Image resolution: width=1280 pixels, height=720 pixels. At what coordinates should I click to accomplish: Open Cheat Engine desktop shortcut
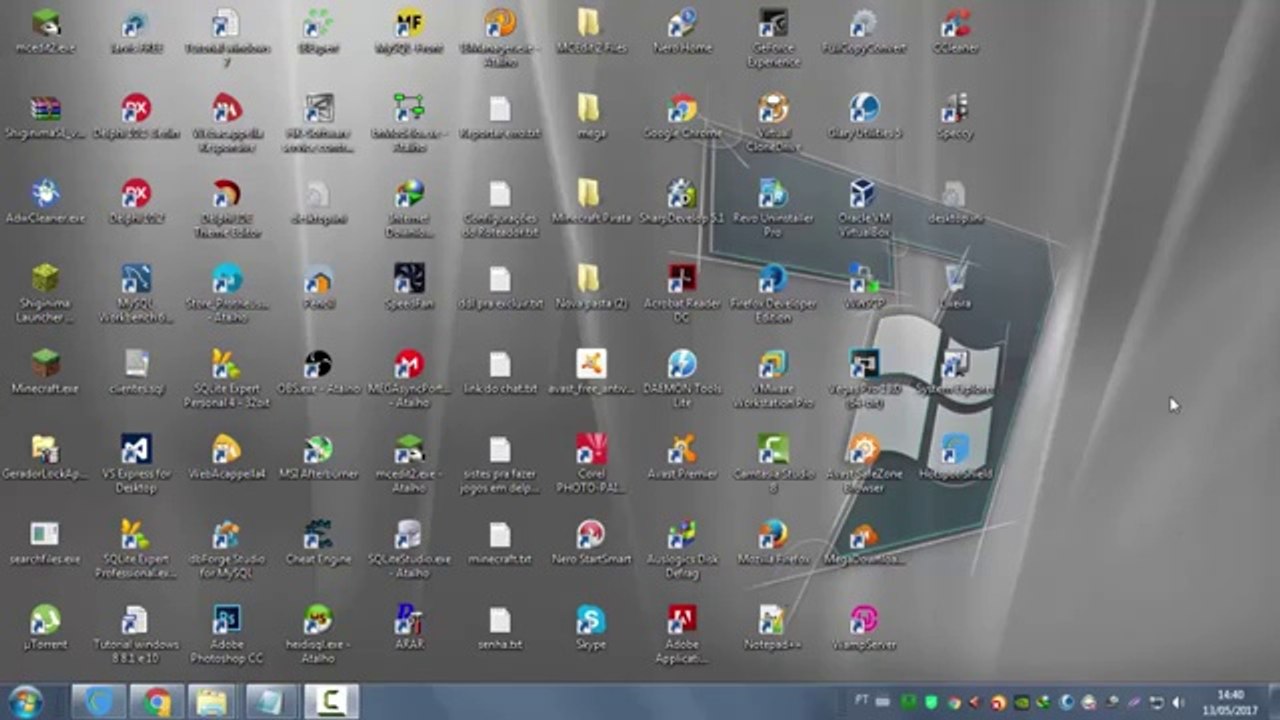tap(318, 542)
